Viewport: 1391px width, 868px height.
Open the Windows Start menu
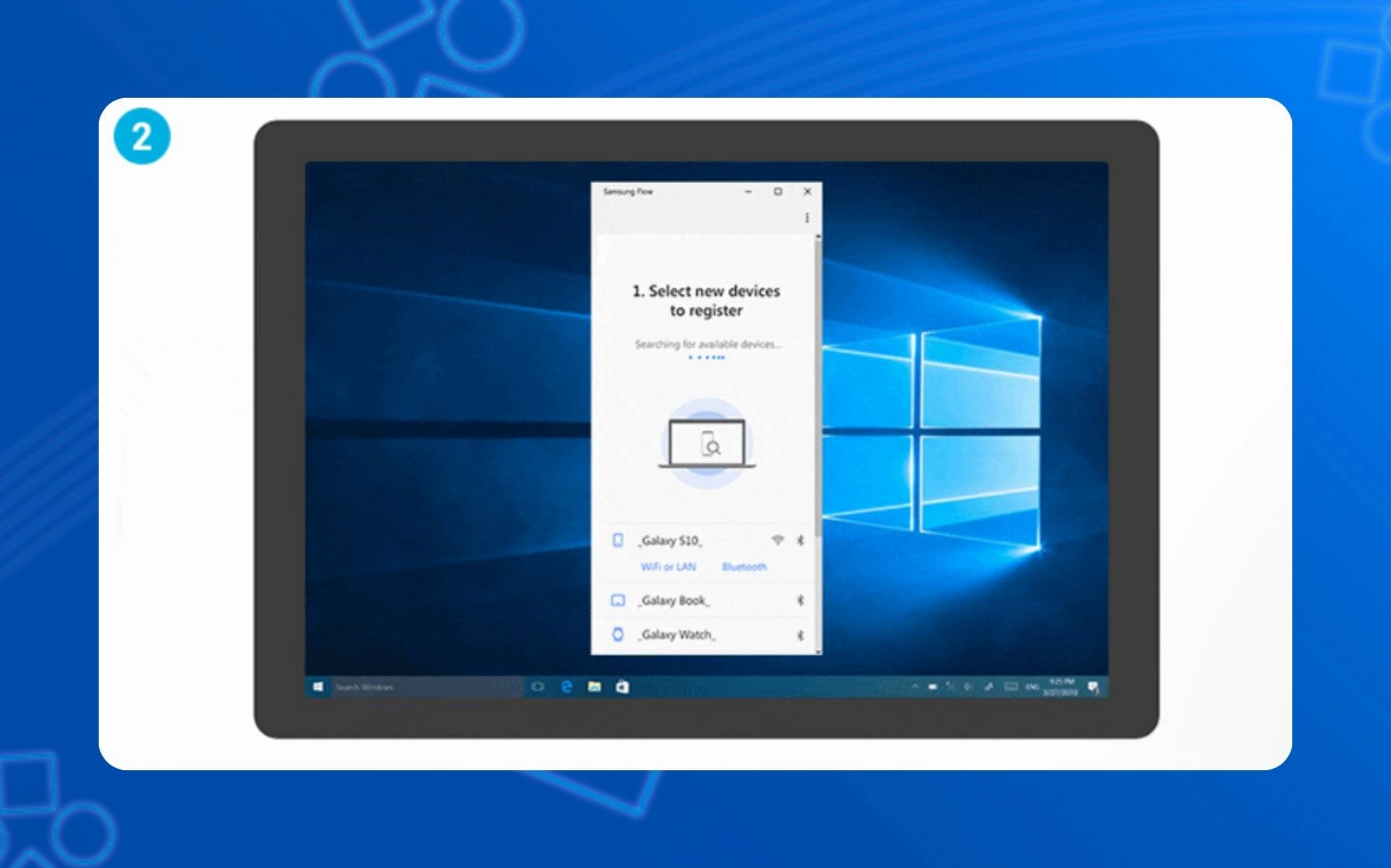click(320, 685)
